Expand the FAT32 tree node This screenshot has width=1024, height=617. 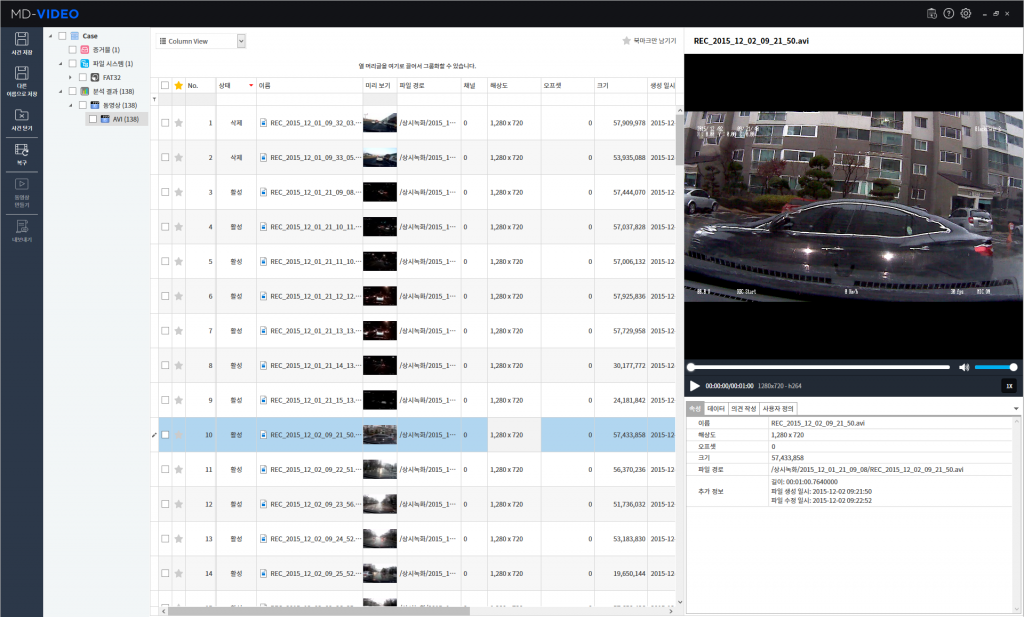pos(72,75)
